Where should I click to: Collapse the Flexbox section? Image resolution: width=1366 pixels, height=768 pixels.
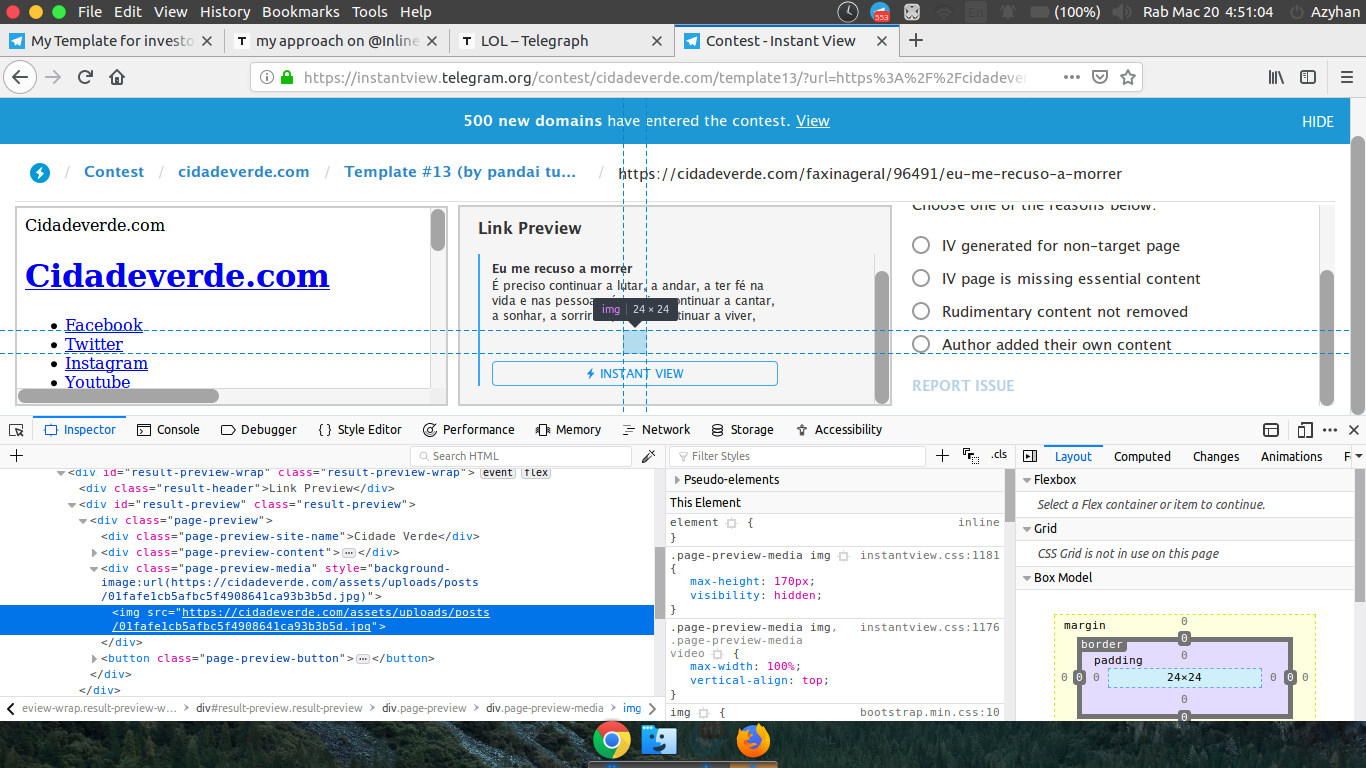[1026, 480]
